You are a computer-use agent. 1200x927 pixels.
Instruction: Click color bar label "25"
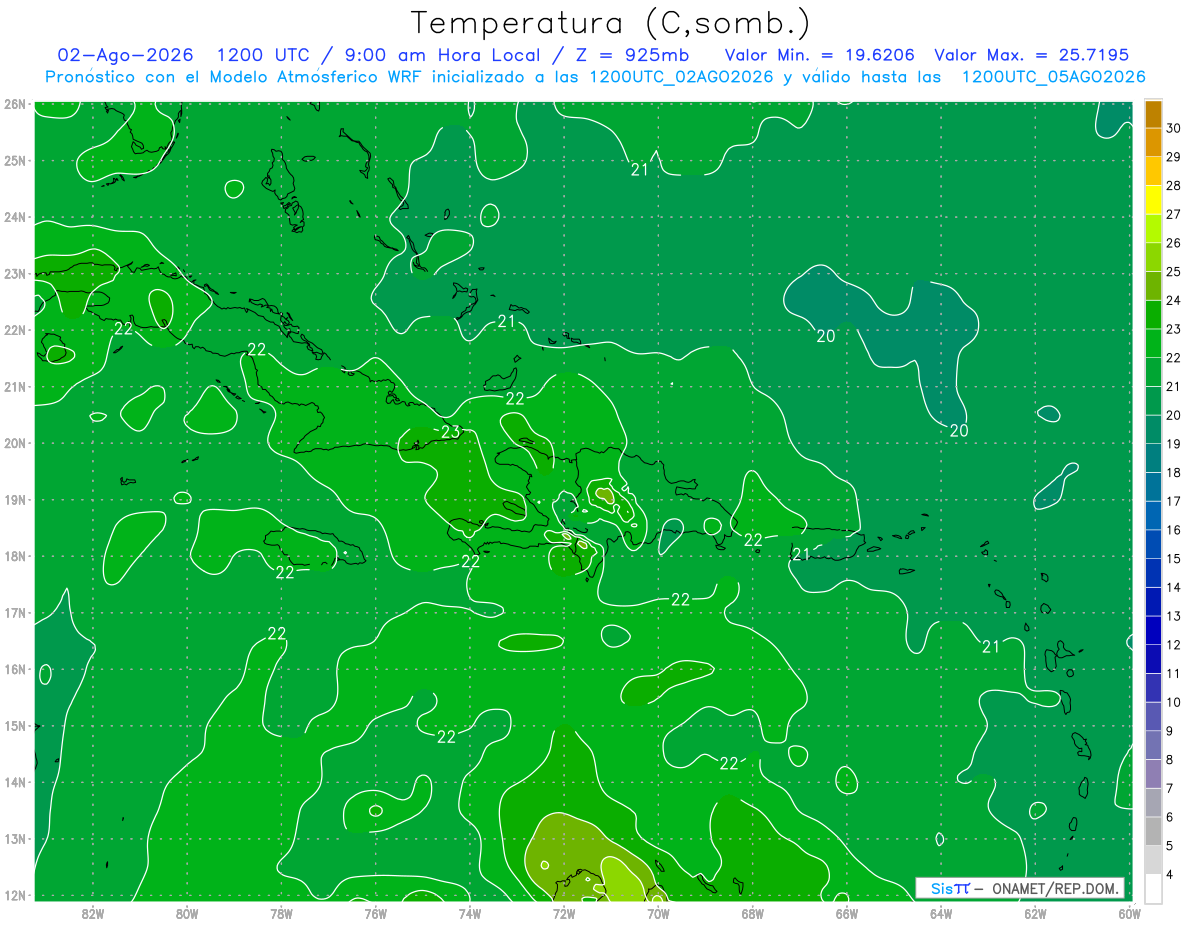tap(1173, 272)
